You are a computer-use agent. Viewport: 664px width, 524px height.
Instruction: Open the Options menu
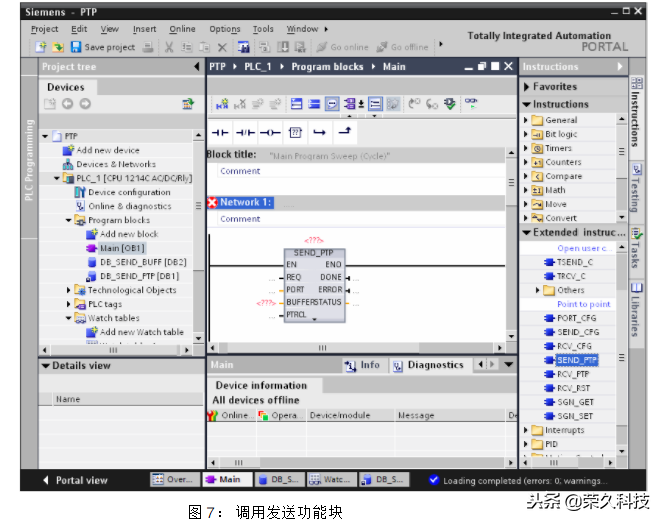(x=224, y=29)
